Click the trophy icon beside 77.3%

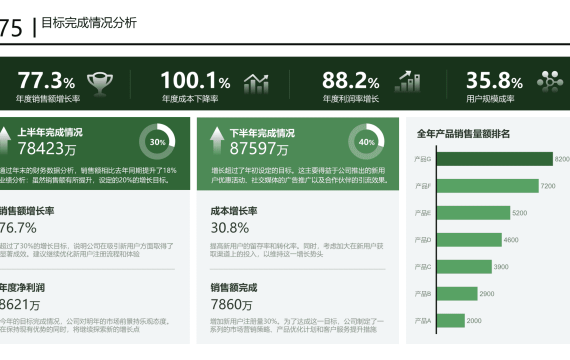(x=100, y=84)
